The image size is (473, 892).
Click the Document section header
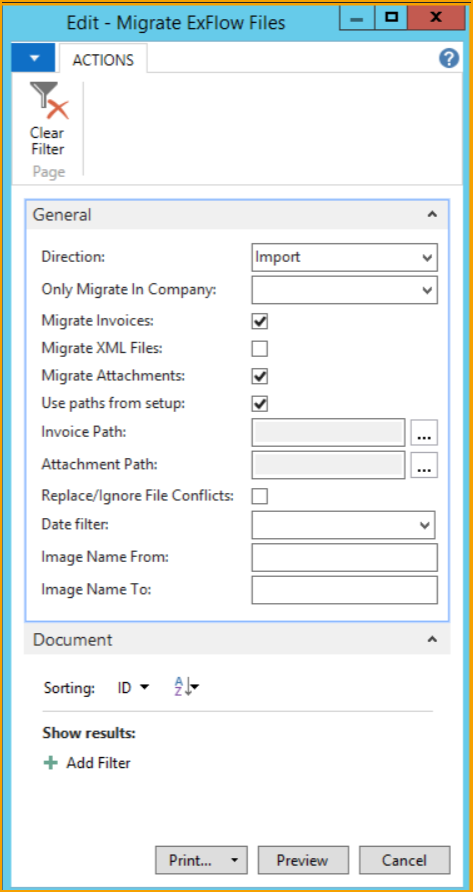[x=237, y=639]
